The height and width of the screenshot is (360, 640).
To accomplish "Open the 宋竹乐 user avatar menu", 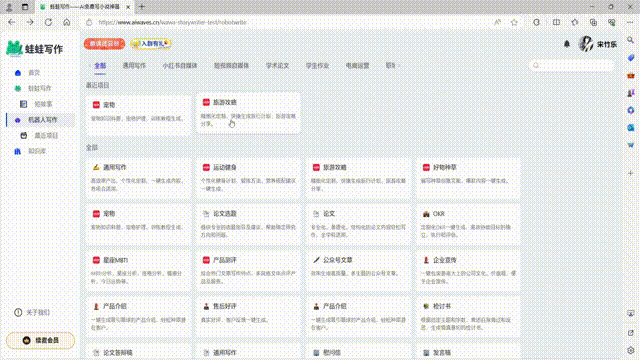I will (586, 44).
